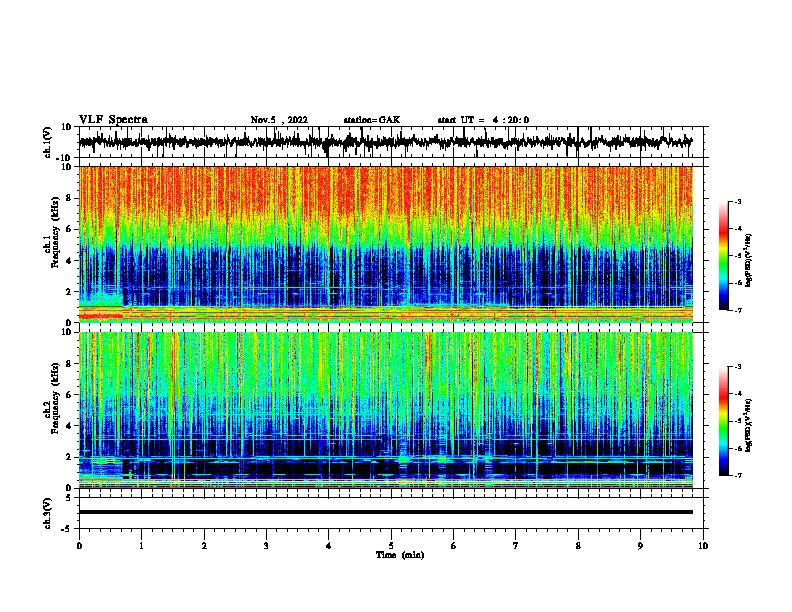Click the ch.2 "Frequency (kHz)" axis label
This screenshot has height=612, width=792.
(x=55, y=399)
